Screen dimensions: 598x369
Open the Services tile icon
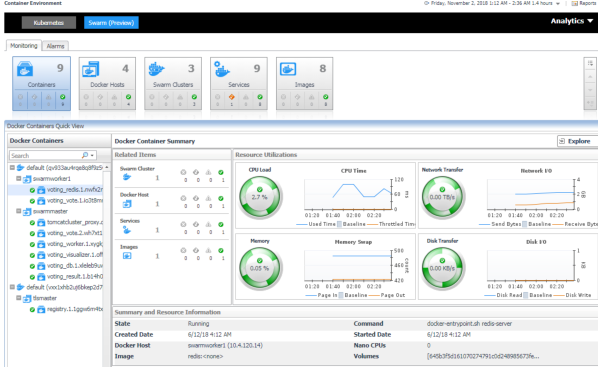click(222, 69)
